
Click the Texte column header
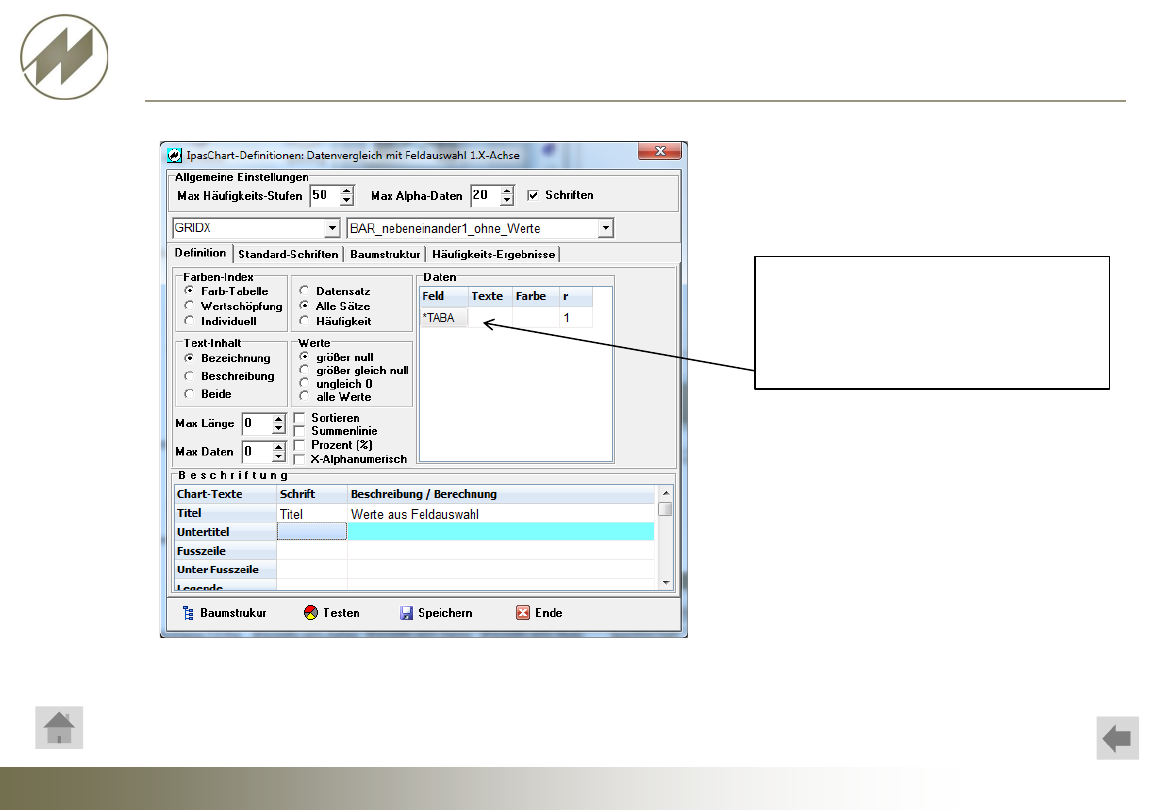(490, 296)
